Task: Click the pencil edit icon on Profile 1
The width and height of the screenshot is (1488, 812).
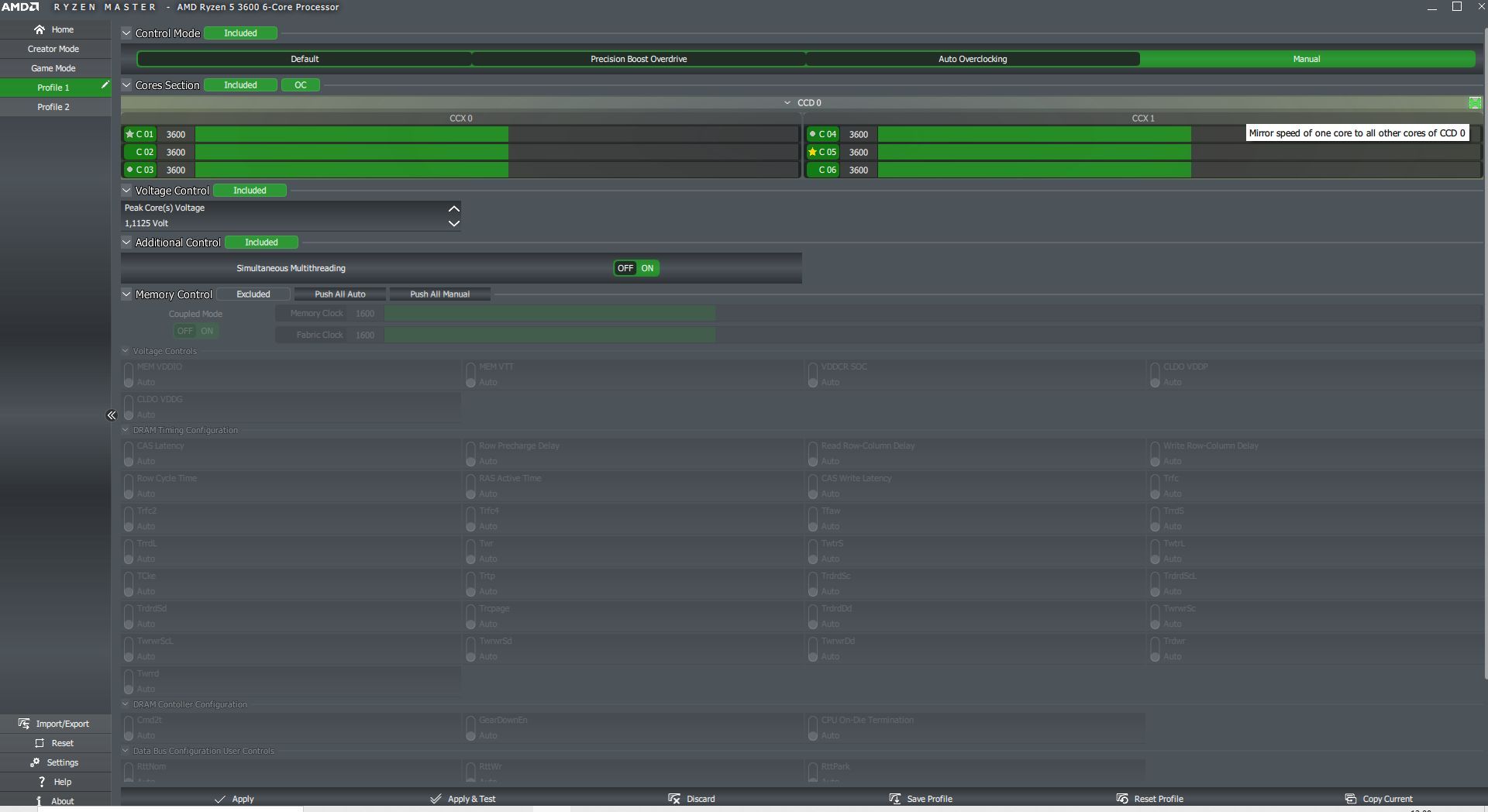Action: point(105,84)
